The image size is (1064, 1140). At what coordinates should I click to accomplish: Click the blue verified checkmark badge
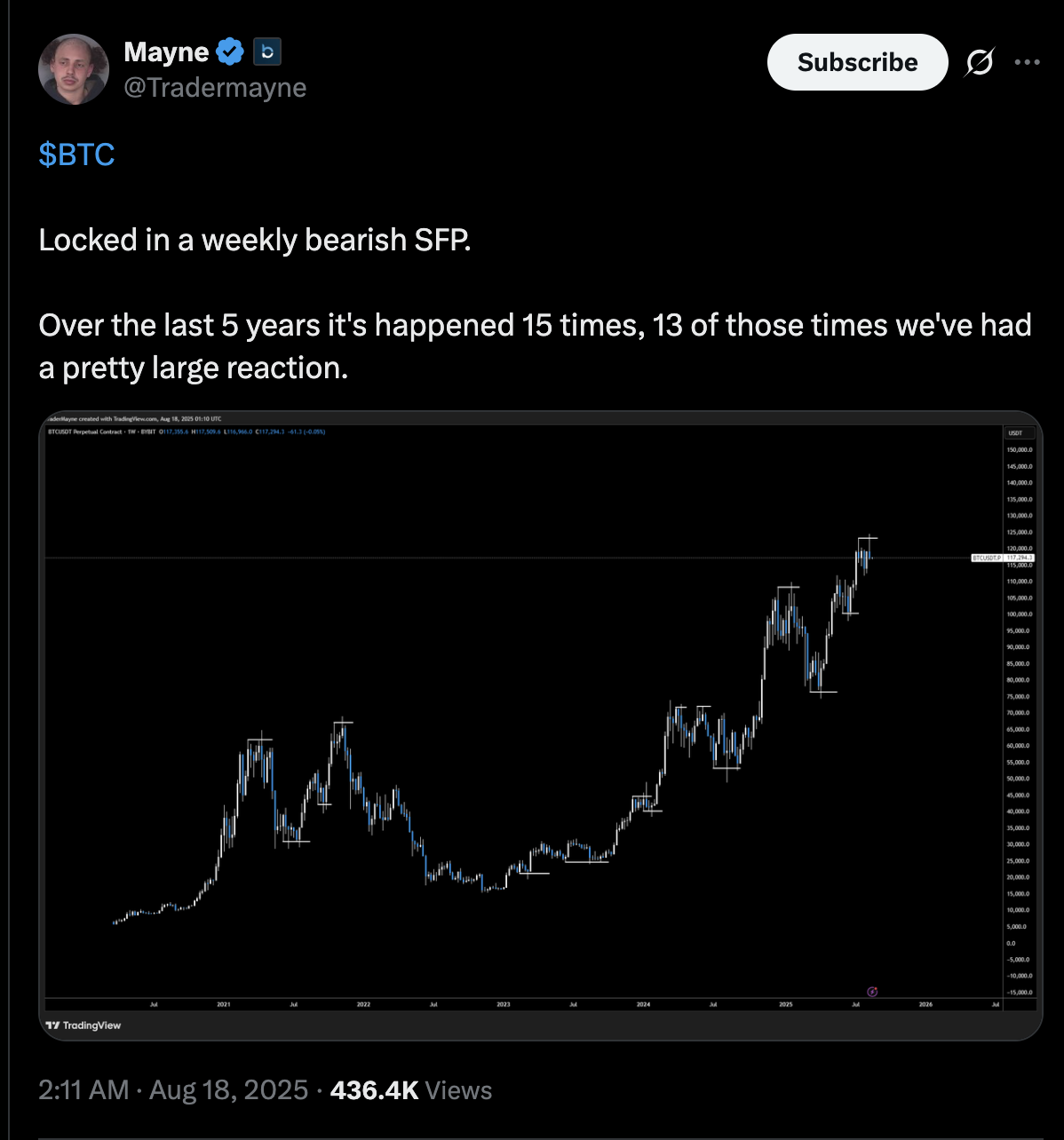point(230,52)
